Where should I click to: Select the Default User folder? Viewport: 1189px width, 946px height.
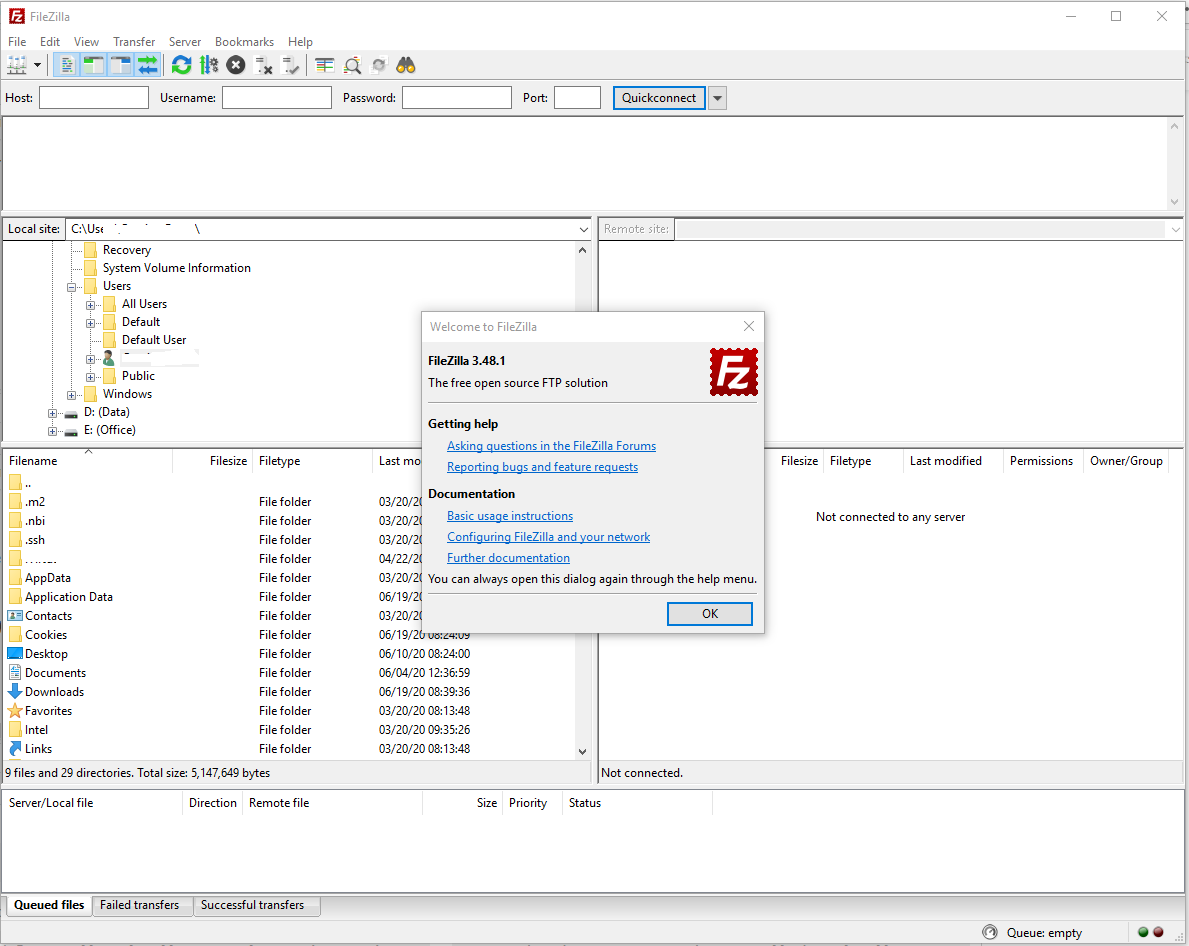click(x=154, y=340)
